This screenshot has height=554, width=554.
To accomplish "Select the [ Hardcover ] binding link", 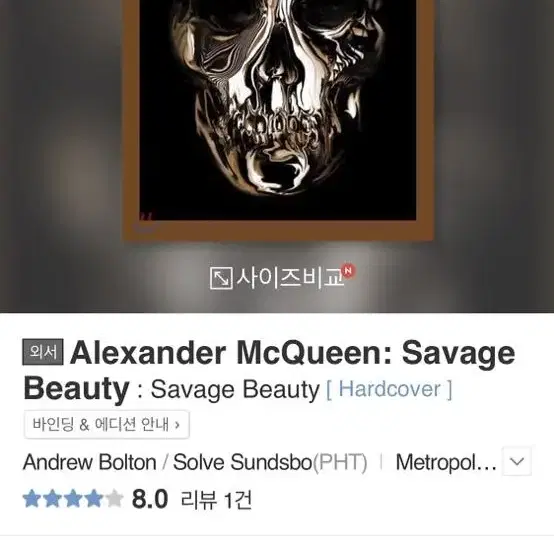I will tap(389, 389).
